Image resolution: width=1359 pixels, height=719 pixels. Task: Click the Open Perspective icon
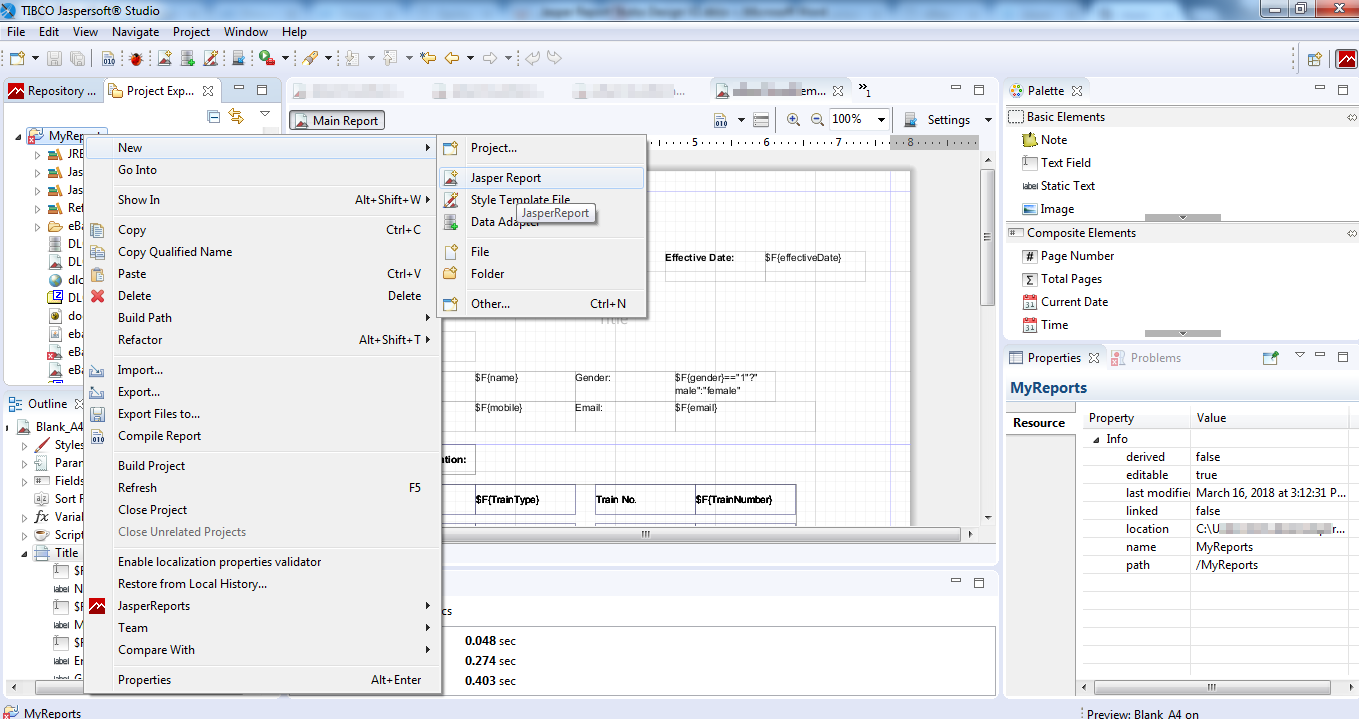tap(1315, 59)
